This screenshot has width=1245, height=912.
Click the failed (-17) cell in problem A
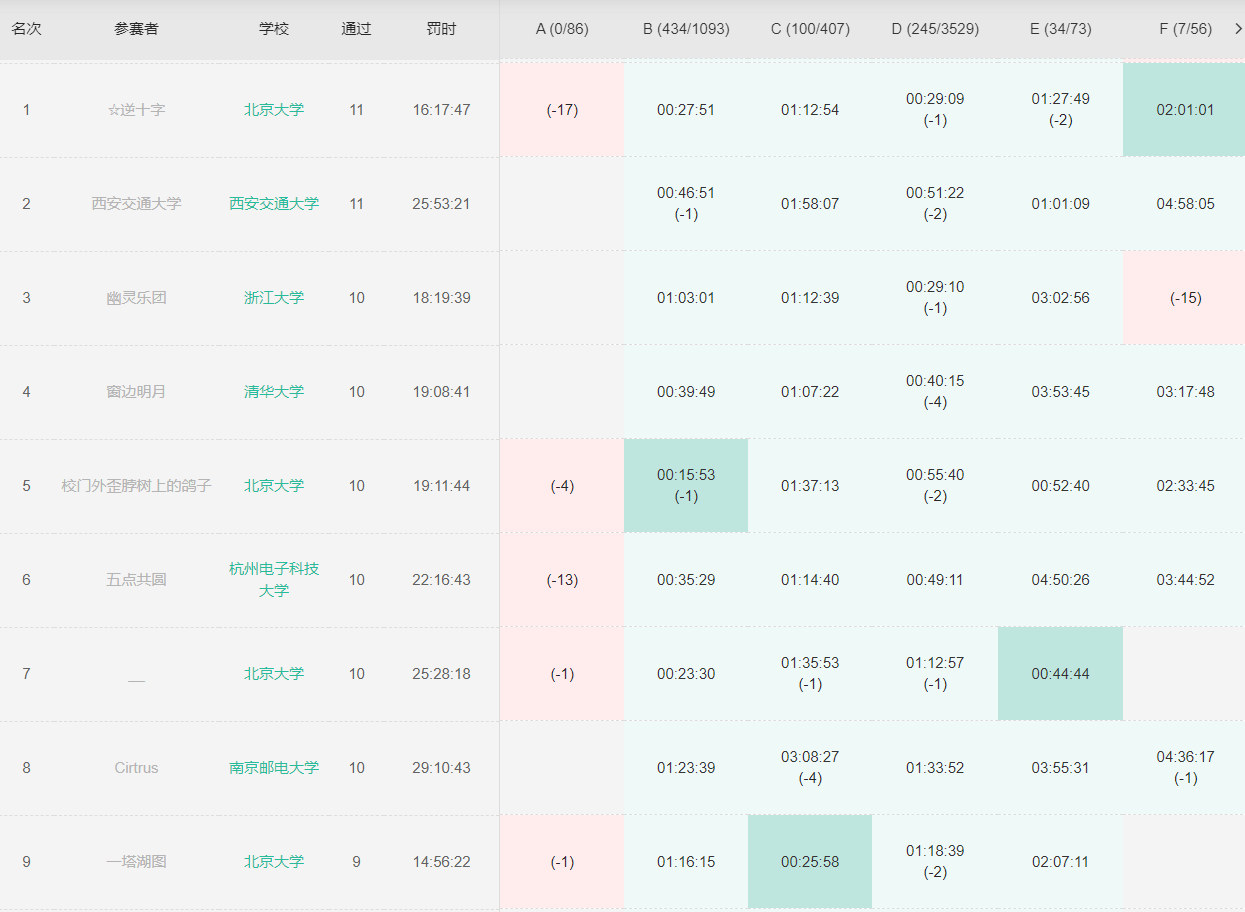[562, 110]
